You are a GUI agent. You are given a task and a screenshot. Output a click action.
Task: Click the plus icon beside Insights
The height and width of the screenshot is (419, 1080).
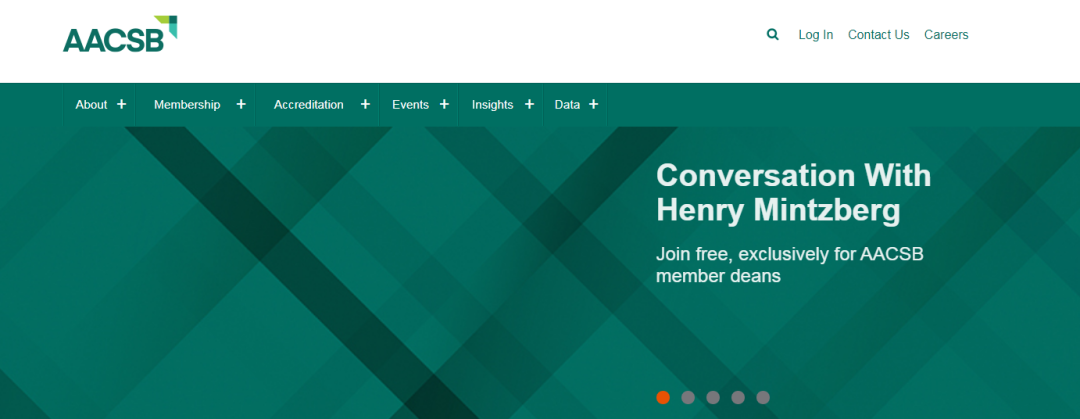pos(529,104)
